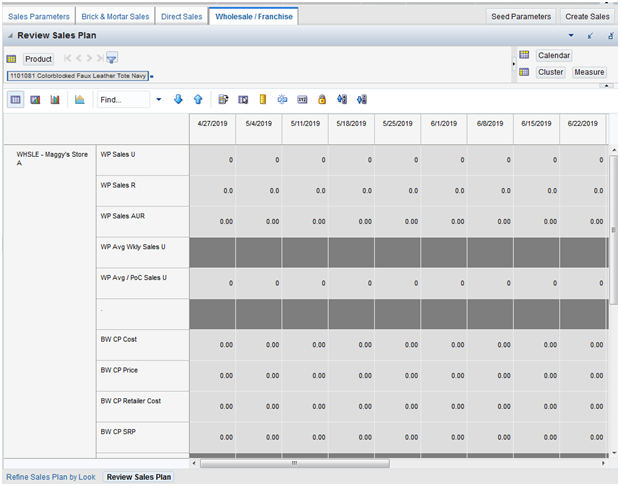Switch to bar chart view icon

[x=55, y=100]
